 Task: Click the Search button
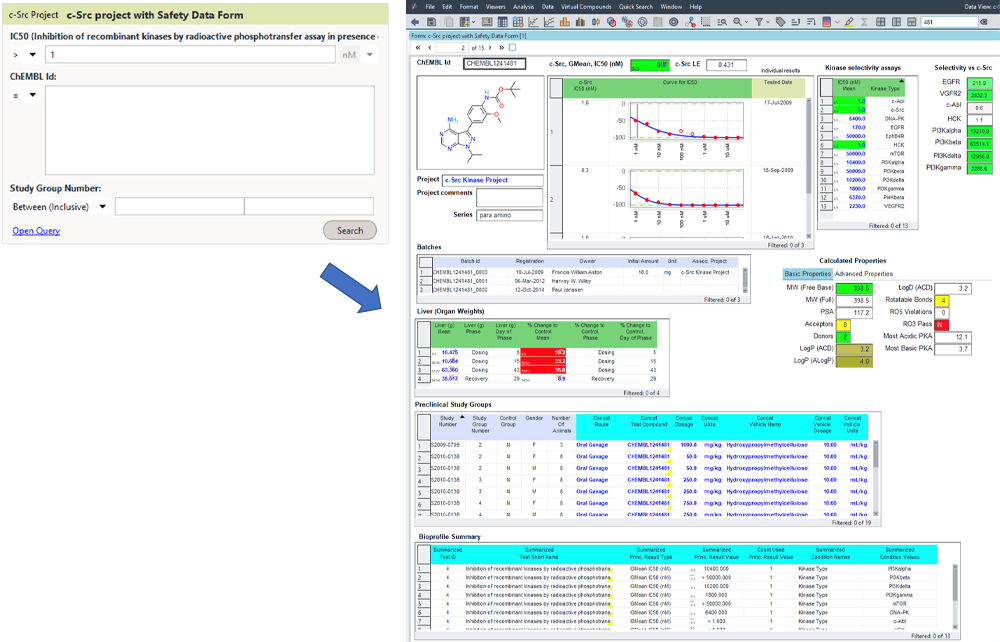[349, 229]
